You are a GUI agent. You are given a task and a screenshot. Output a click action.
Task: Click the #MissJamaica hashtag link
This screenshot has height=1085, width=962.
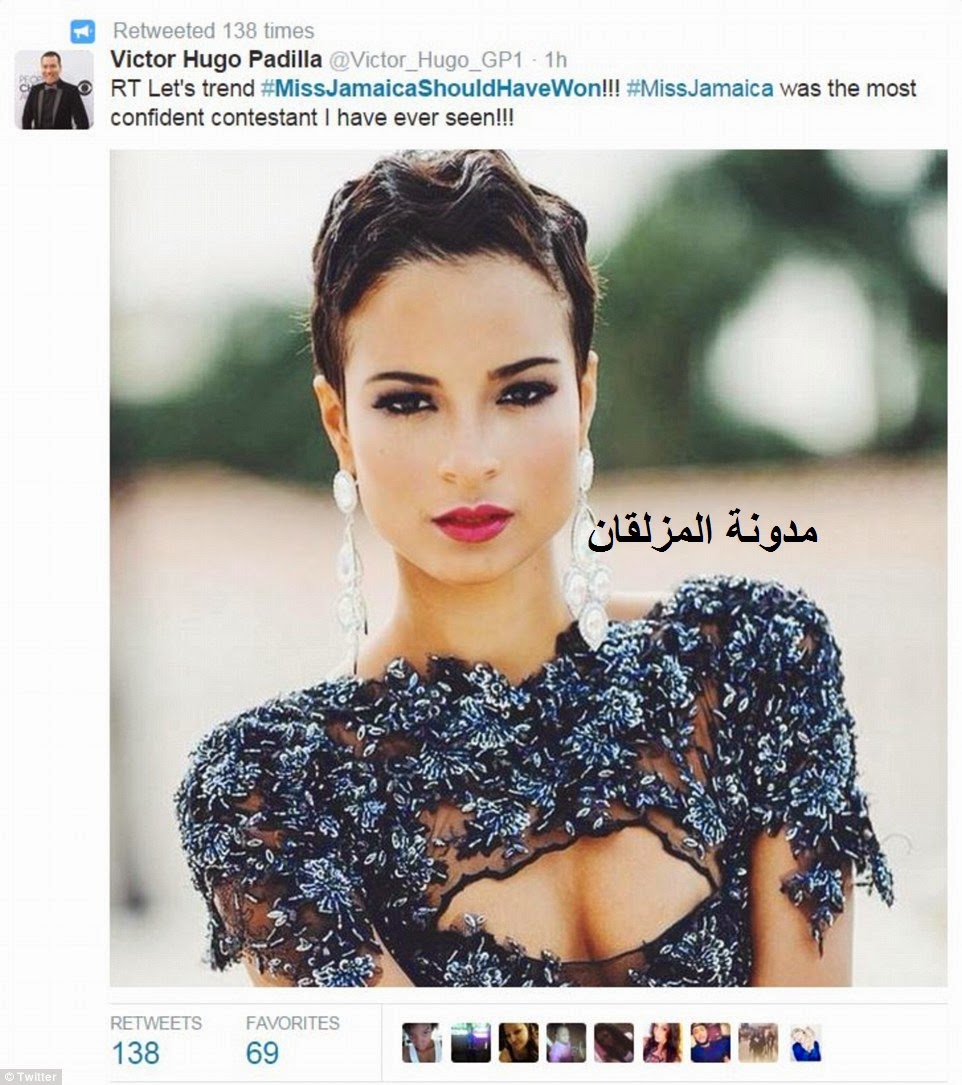point(700,89)
